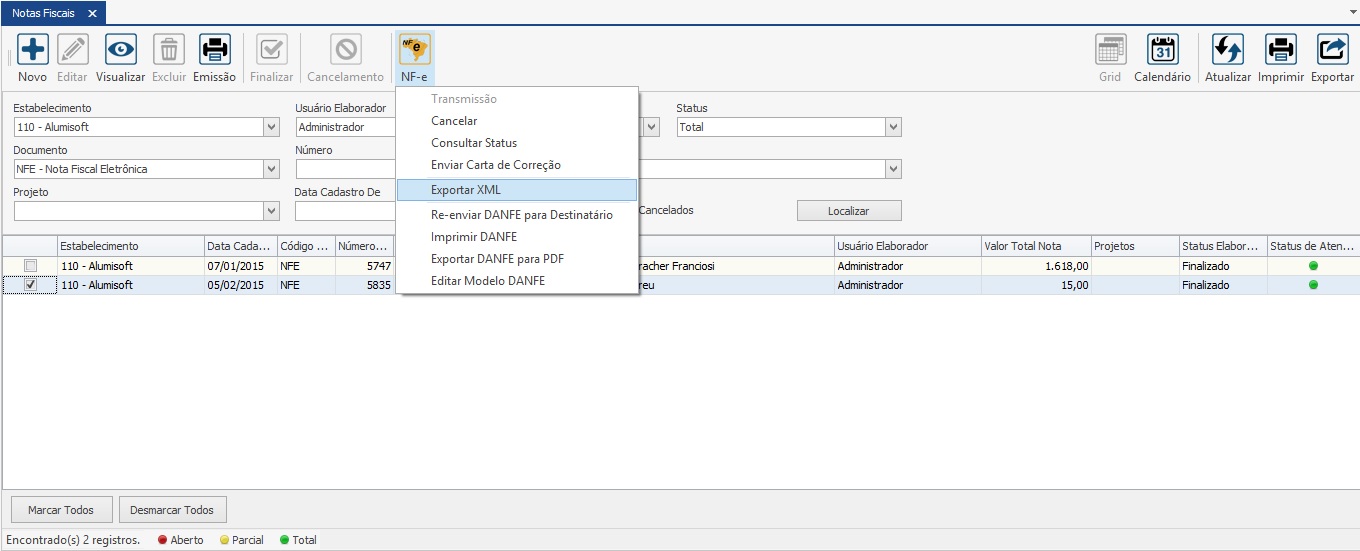This screenshot has width=1360, height=551.
Task: Select Exportar XML menu item
Action: click(465, 190)
